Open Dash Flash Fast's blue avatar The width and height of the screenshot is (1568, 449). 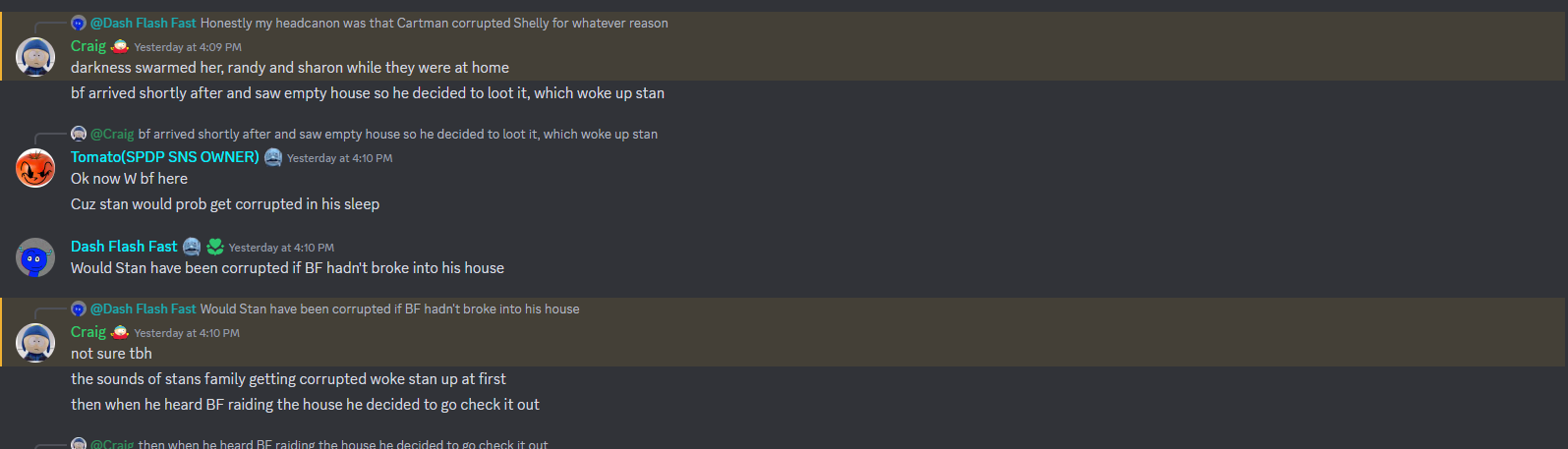35,257
